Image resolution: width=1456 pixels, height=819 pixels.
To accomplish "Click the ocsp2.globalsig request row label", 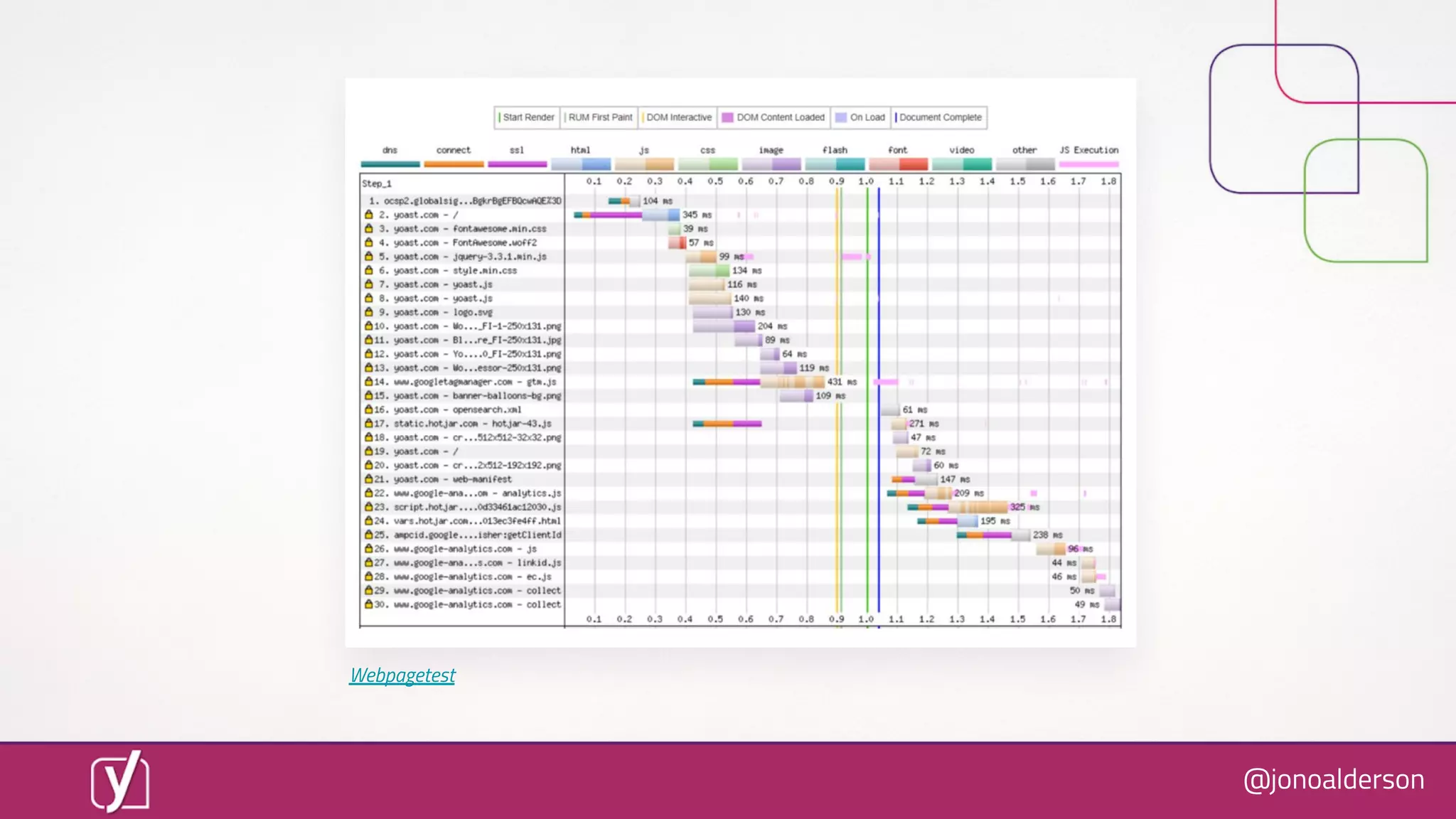I will [465, 200].
